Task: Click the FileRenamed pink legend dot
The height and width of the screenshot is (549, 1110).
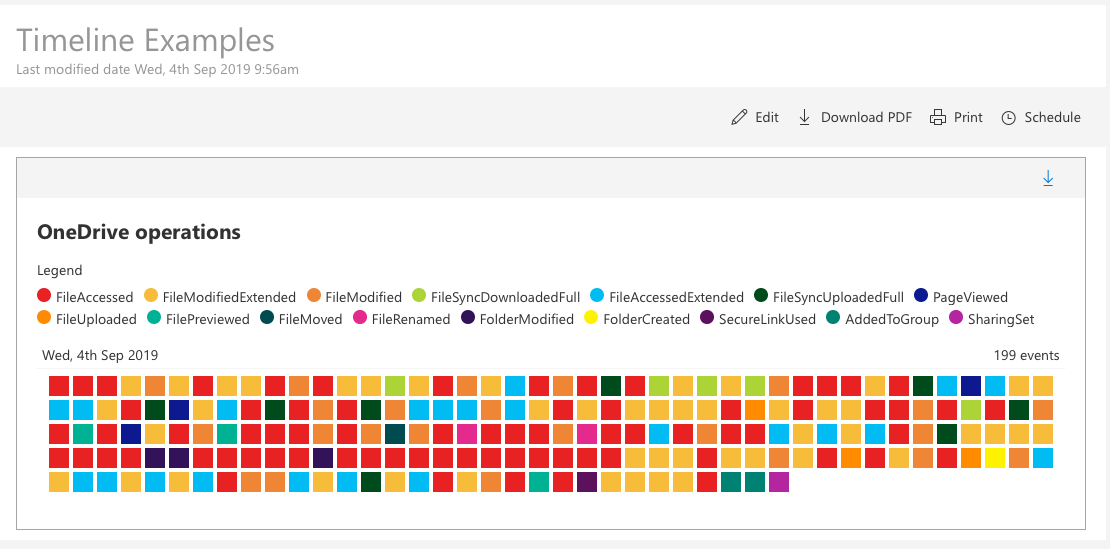Action: [x=360, y=318]
